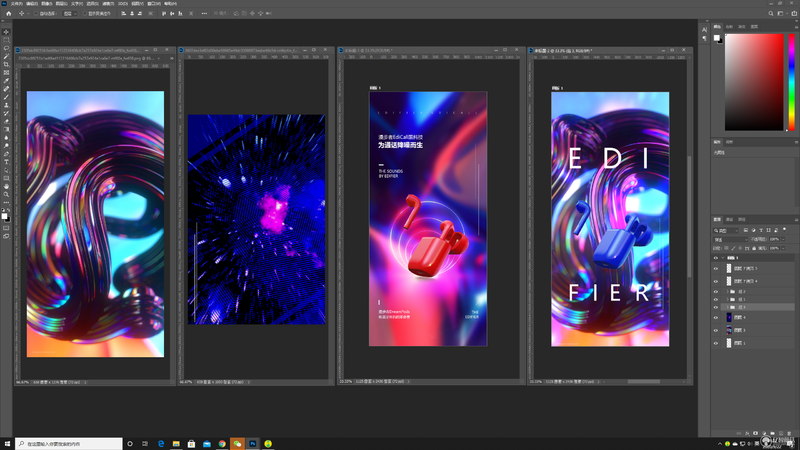
Task: Toggle Quick Mask mode icon
Action: click(6, 228)
